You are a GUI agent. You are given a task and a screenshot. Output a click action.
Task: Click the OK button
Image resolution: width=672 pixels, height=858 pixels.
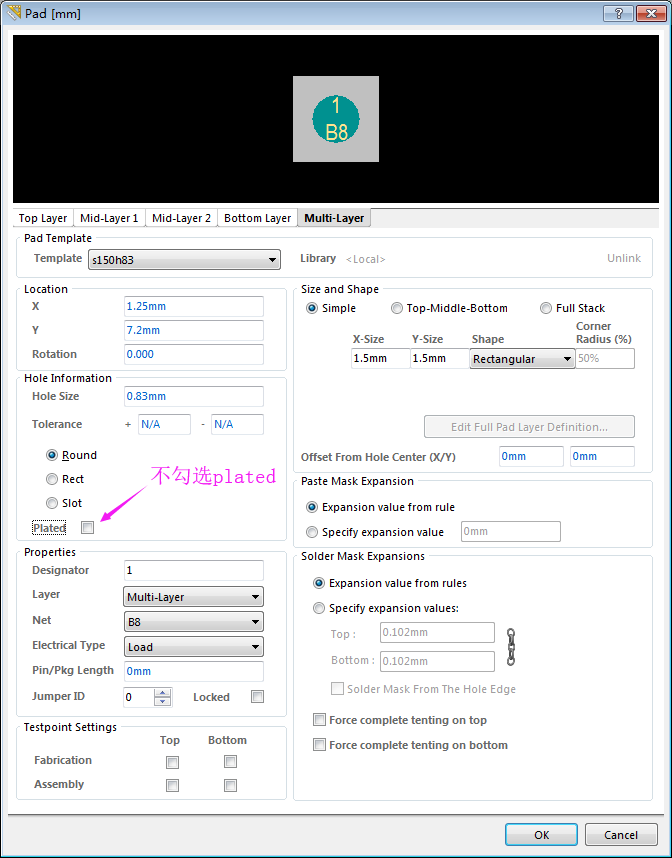pos(541,834)
